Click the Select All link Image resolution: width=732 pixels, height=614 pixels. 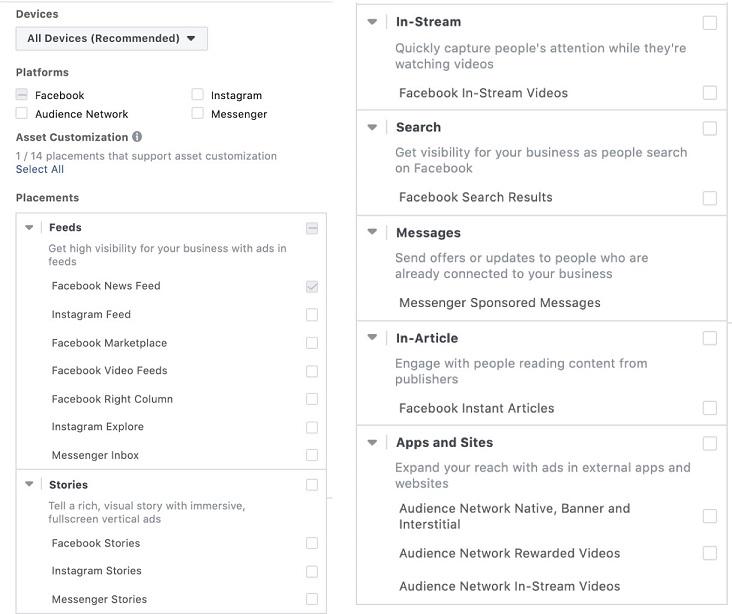pyautogui.click(x=40, y=170)
